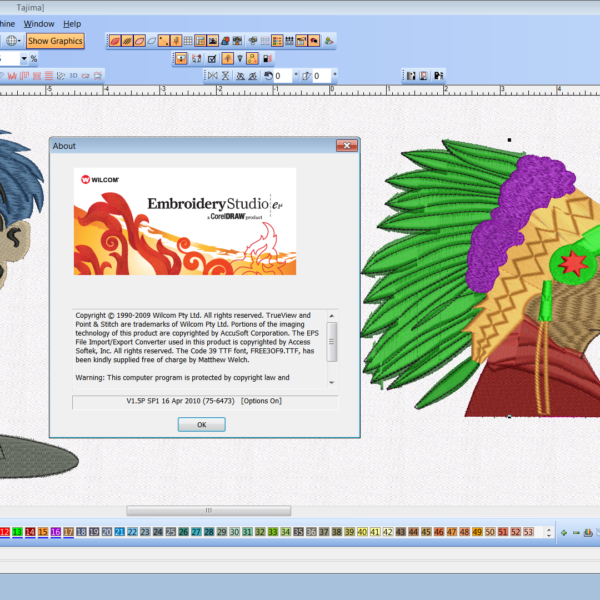This screenshot has height=600, width=600.
Task: Click the green minus icon to remove a color
Action: click(x=576, y=532)
